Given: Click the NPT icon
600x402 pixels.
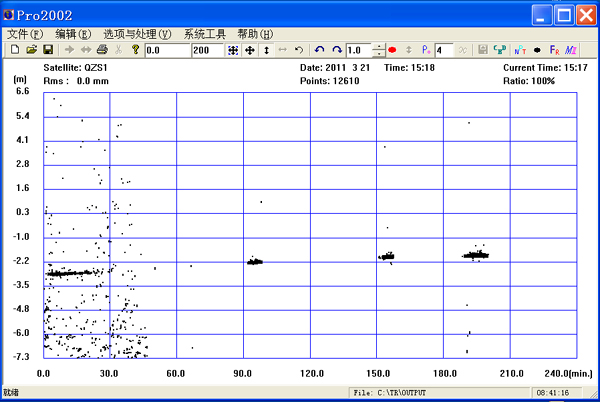Looking at the screenshot, I should (520, 50).
